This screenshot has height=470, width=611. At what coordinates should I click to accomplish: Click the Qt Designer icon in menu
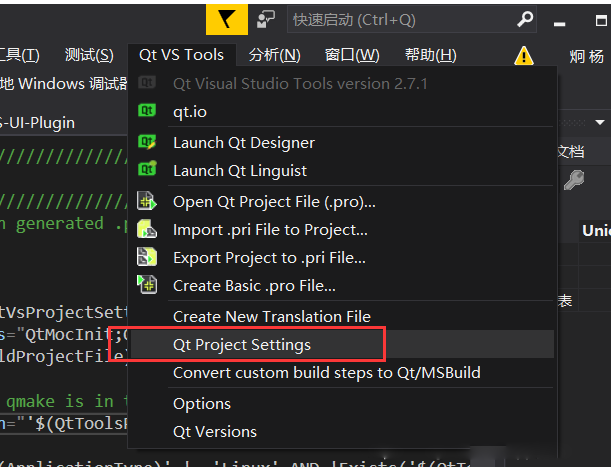pyautogui.click(x=147, y=142)
